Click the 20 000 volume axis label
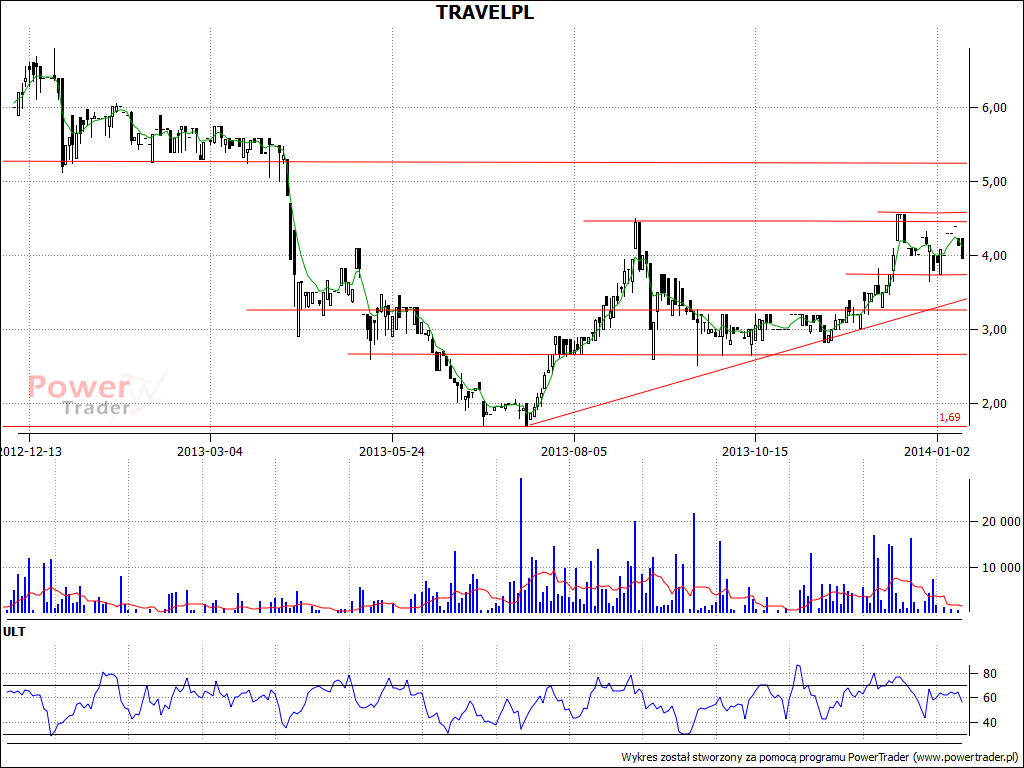Screen dimensions: 1024x768 (1000, 522)
